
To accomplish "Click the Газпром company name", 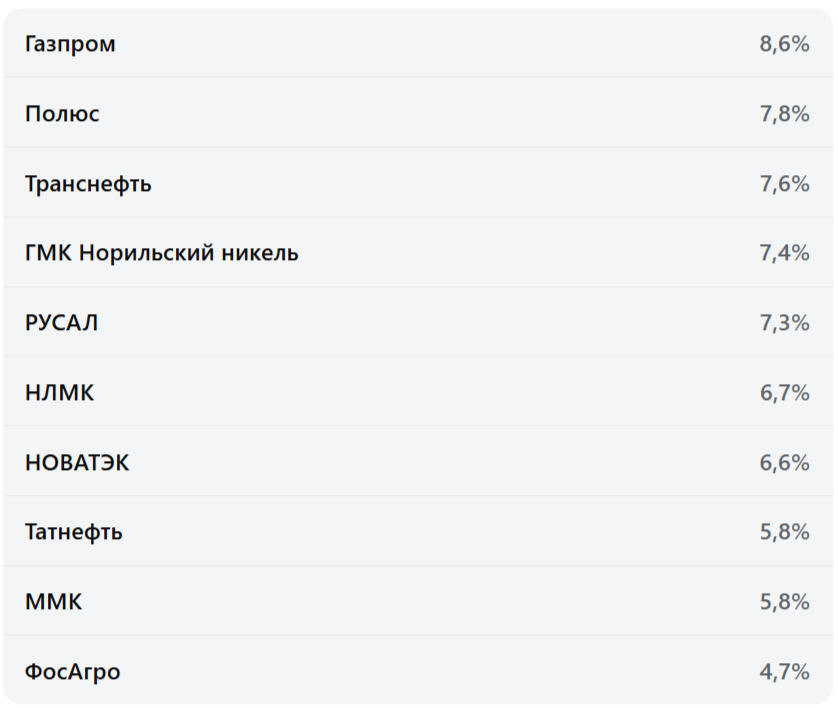I will [70, 44].
